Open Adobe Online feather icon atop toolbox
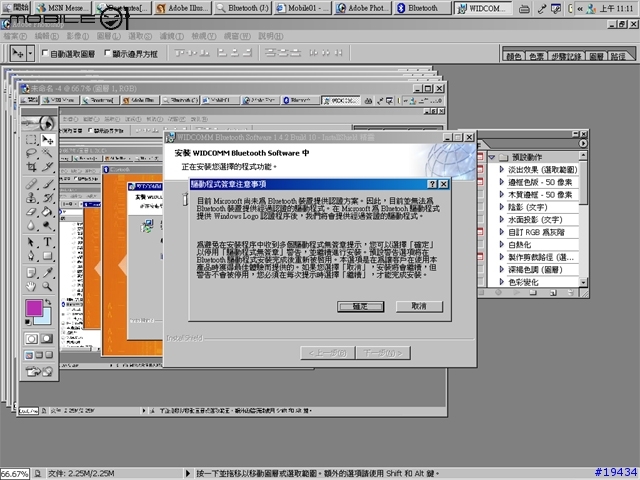Image resolution: width=640 pixels, height=480 pixels. [39, 123]
